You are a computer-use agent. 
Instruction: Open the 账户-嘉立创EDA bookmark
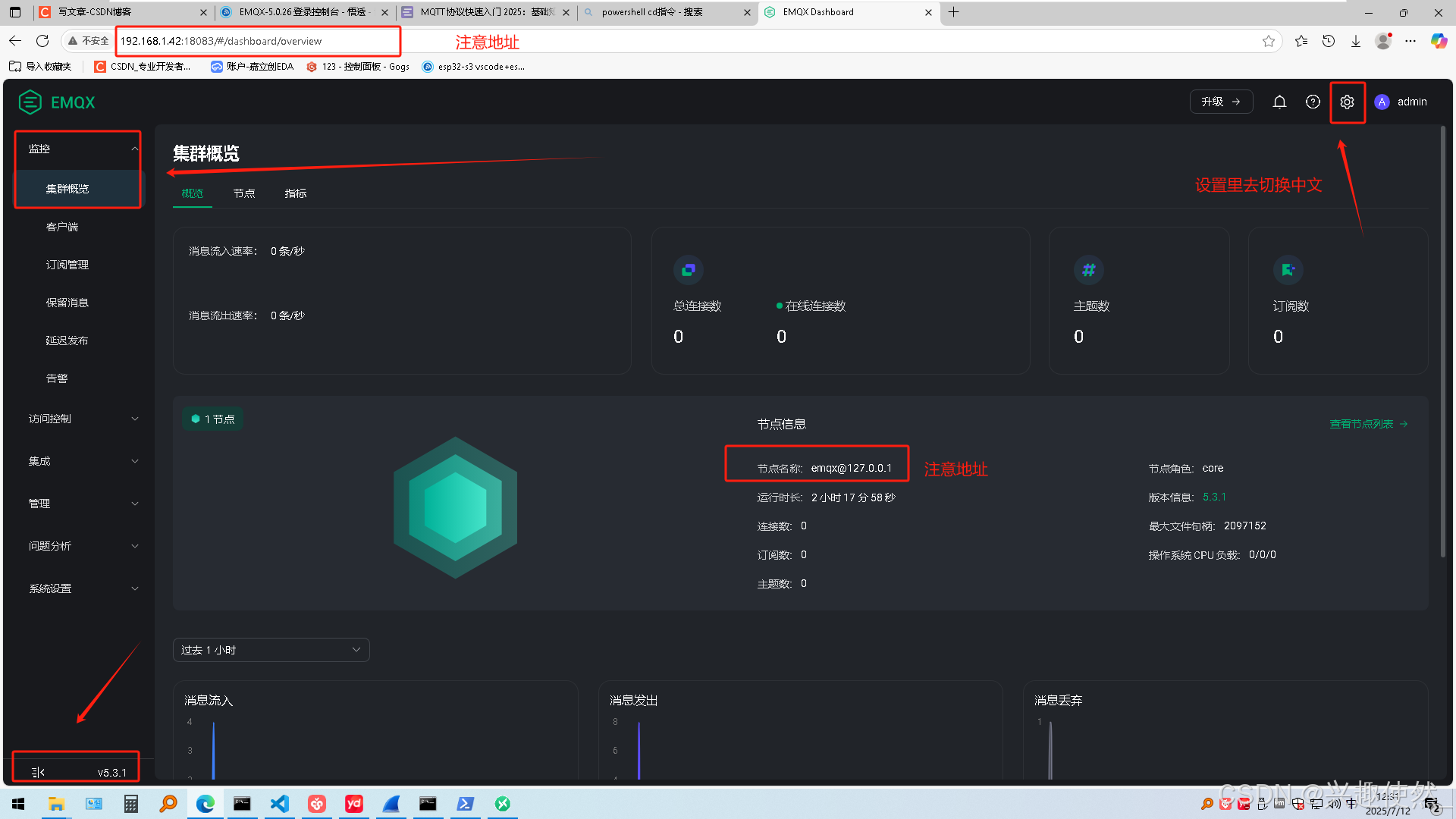[252, 67]
